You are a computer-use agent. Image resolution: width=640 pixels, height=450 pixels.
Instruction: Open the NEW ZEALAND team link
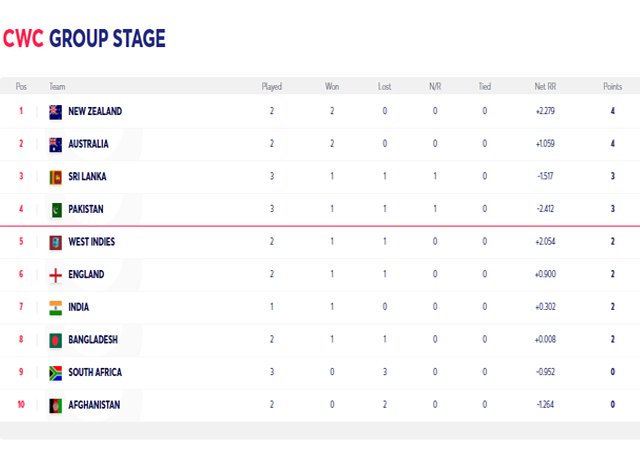[95, 111]
